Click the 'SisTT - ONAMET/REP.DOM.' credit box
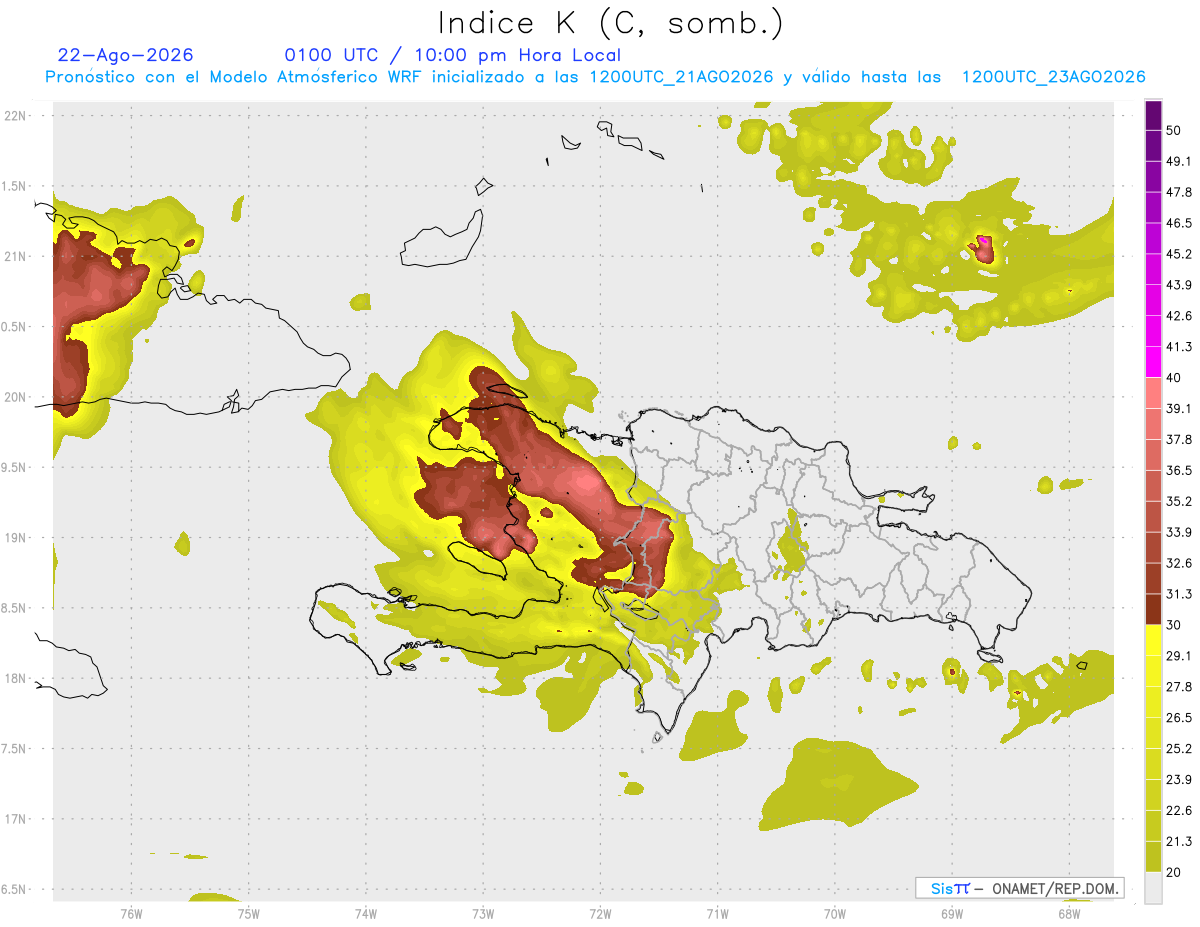Image resolution: width=1200 pixels, height=927 pixels. point(1019,888)
